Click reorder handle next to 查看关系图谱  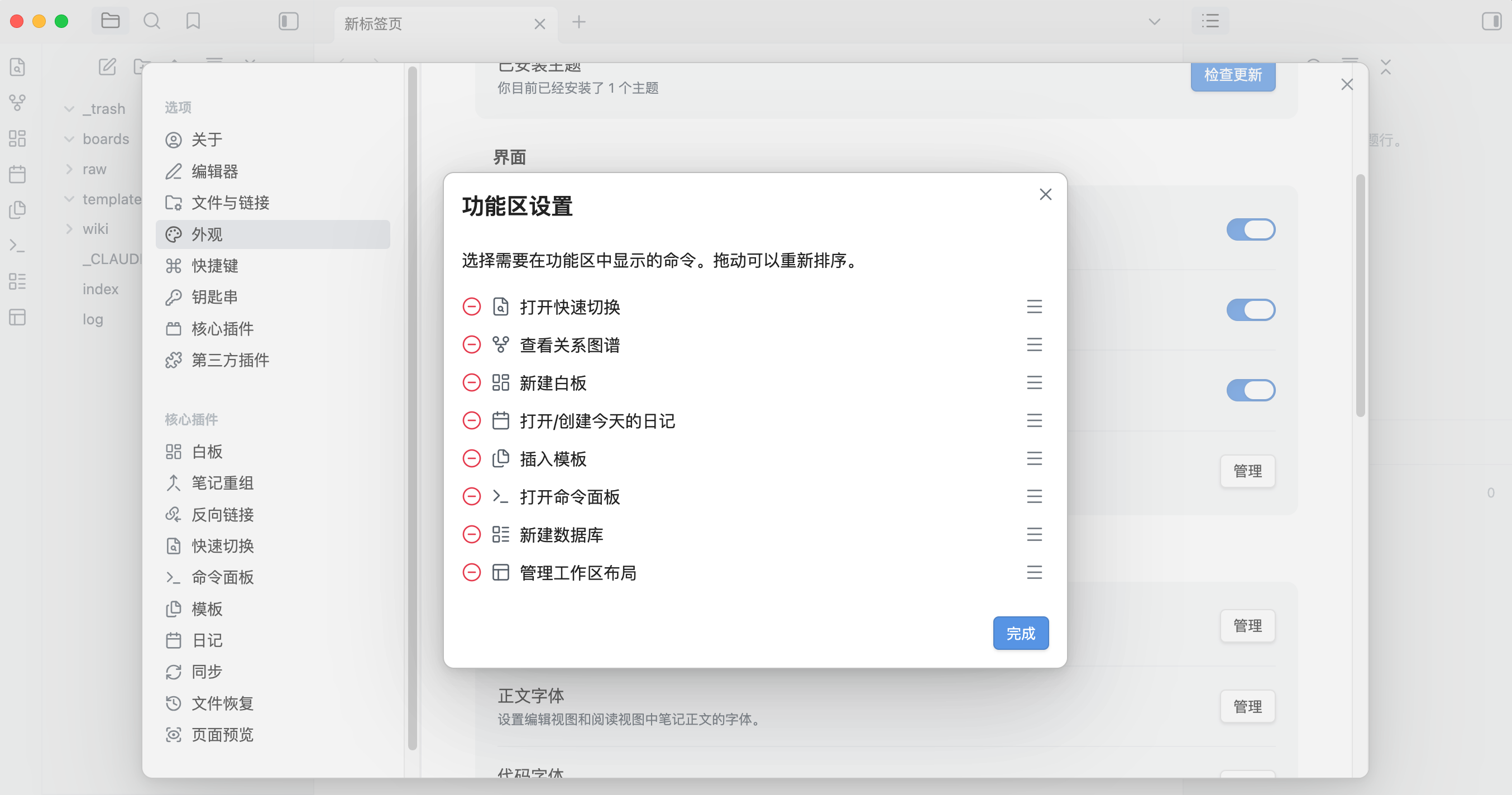(1034, 344)
